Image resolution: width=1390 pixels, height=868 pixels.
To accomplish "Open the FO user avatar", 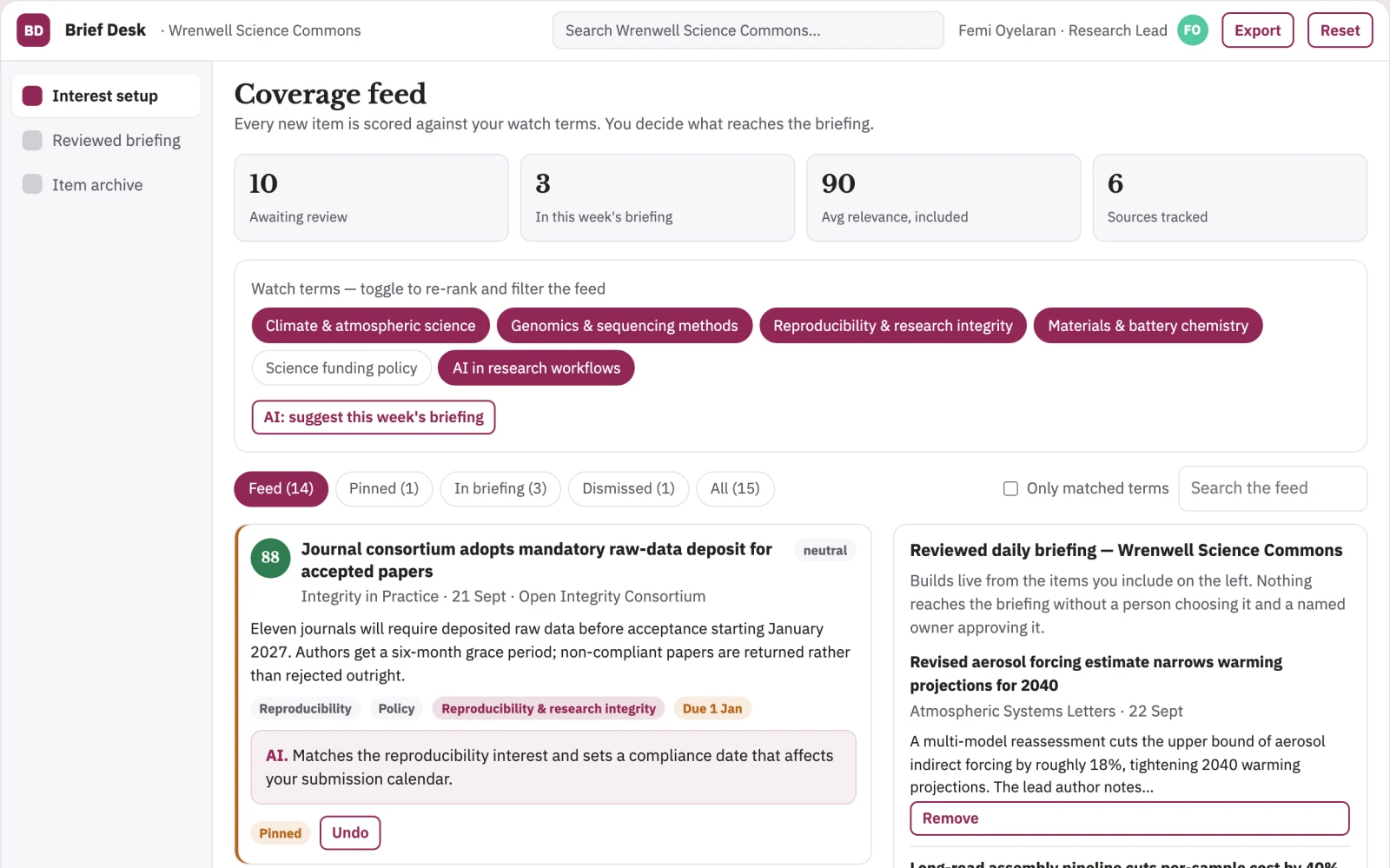I will pyautogui.click(x=1192, y=30).
